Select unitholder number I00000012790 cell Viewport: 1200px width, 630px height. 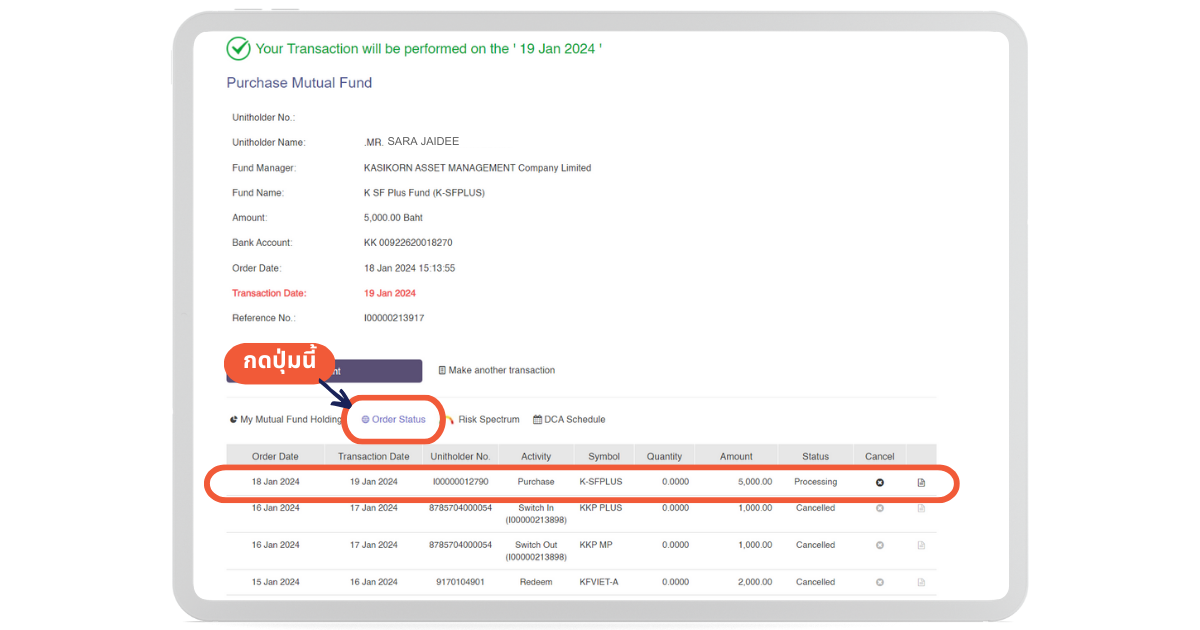[460, 482]
